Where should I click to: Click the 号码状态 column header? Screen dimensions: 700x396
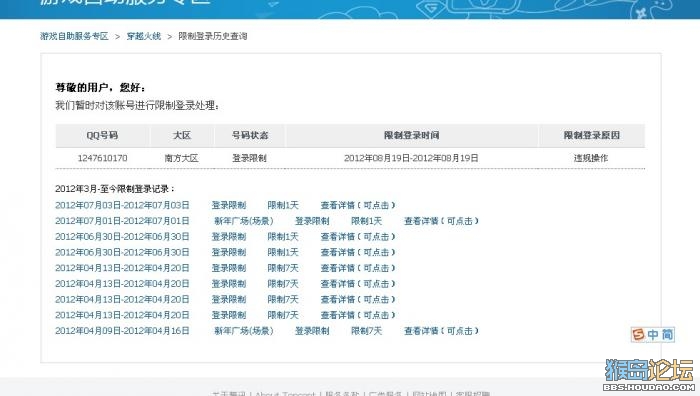click(250, 135)
